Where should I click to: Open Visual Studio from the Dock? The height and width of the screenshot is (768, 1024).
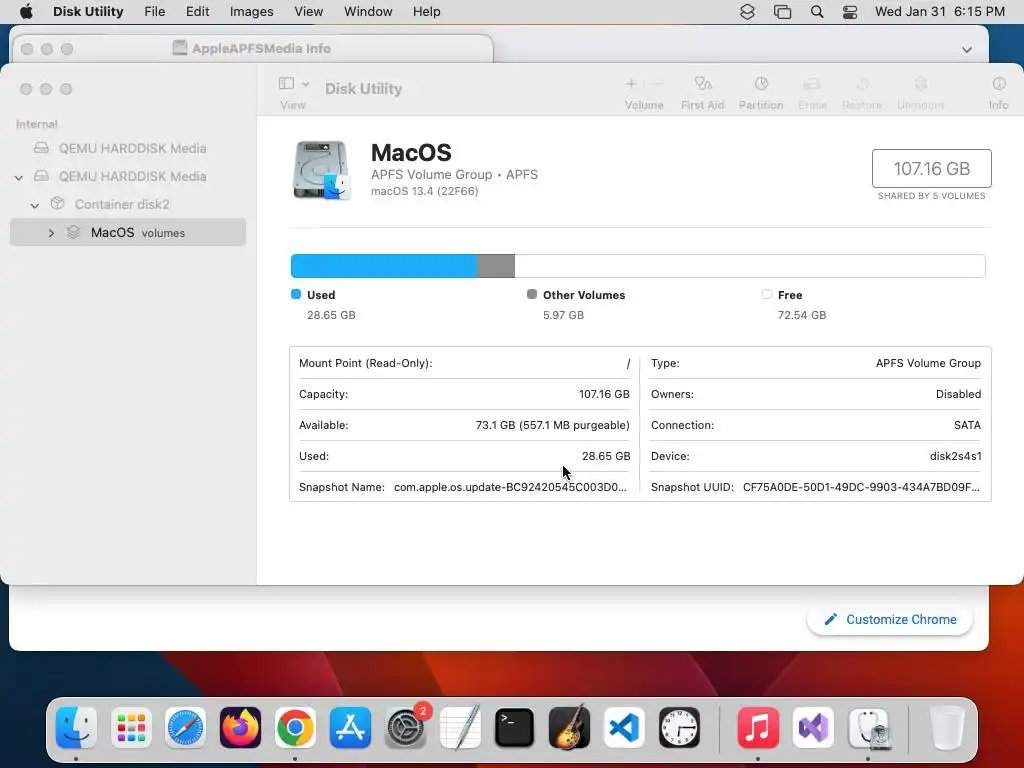(x=813, y=728)
